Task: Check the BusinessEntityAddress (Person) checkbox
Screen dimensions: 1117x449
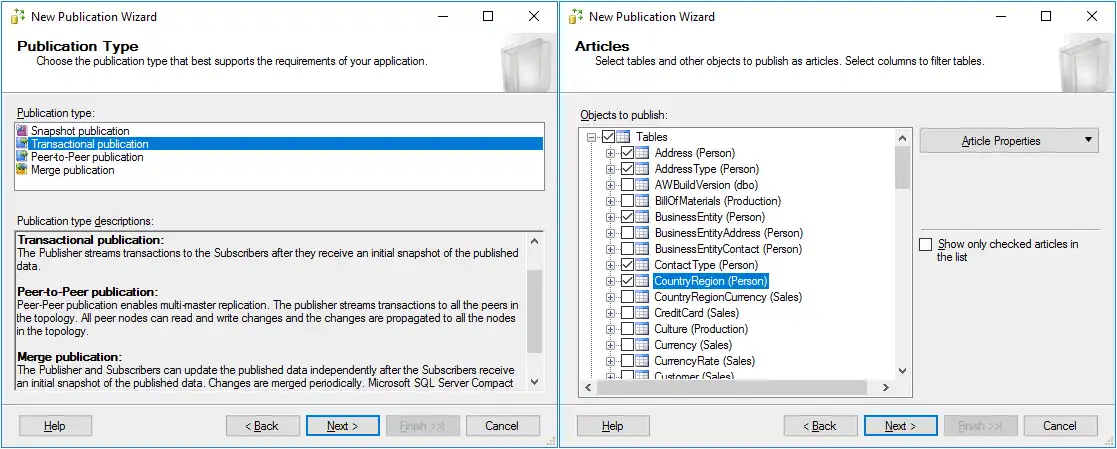Action: [627, 233]
